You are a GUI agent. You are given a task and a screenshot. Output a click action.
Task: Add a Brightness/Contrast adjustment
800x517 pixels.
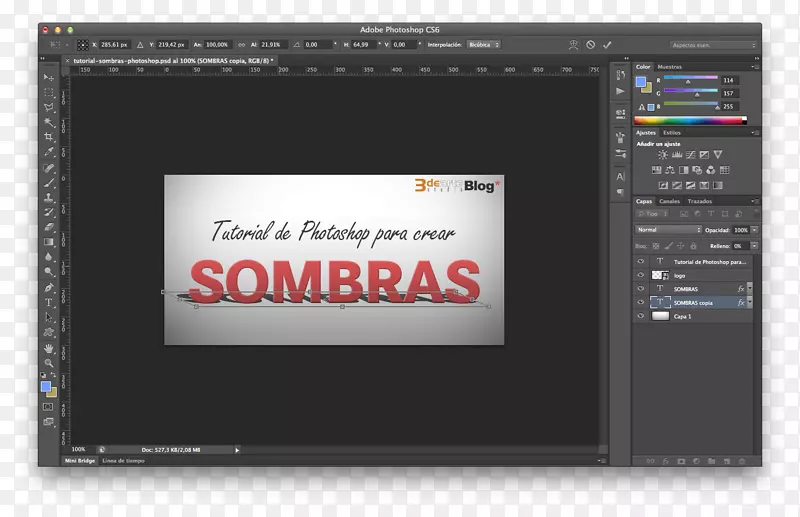(x=663, y=155)
